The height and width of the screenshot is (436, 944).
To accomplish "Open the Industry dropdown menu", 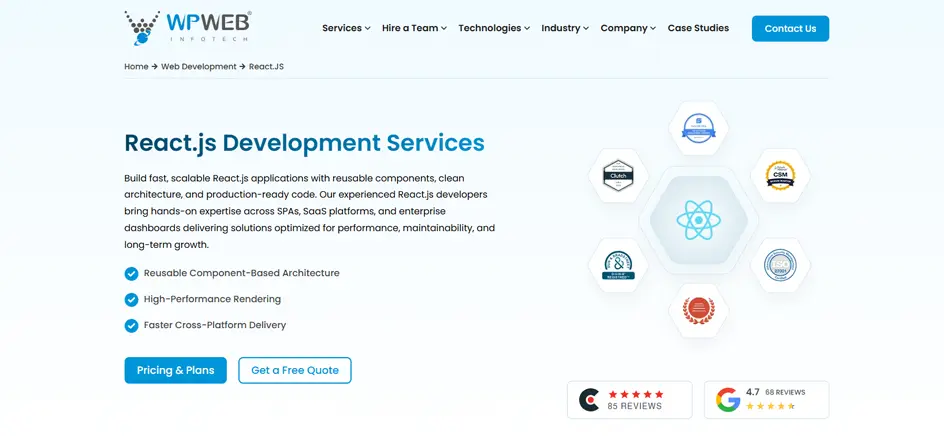I will pyautogui.click(x=565, y=28).
